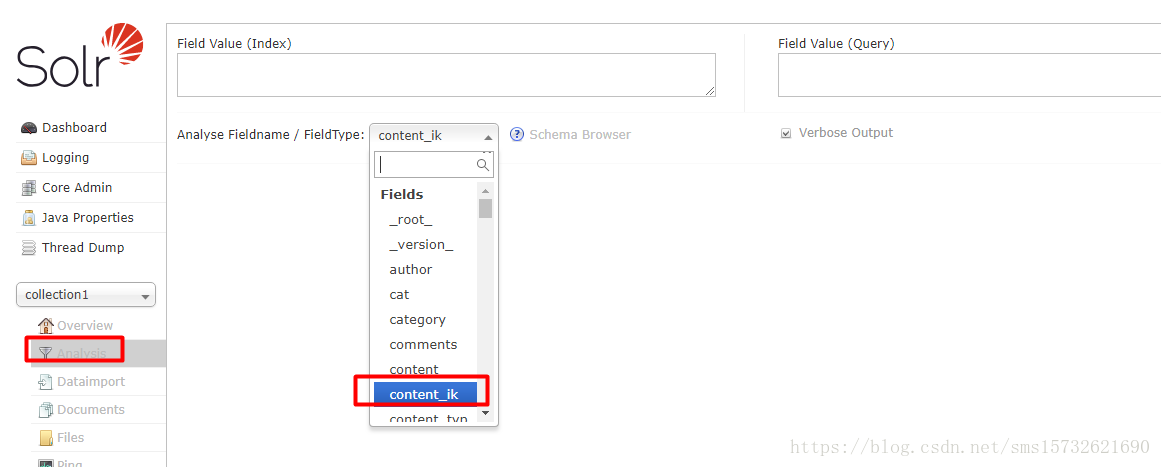Click the Core Admin server icon
Viewport: 1161px width, 467px height.
(29, 188)
